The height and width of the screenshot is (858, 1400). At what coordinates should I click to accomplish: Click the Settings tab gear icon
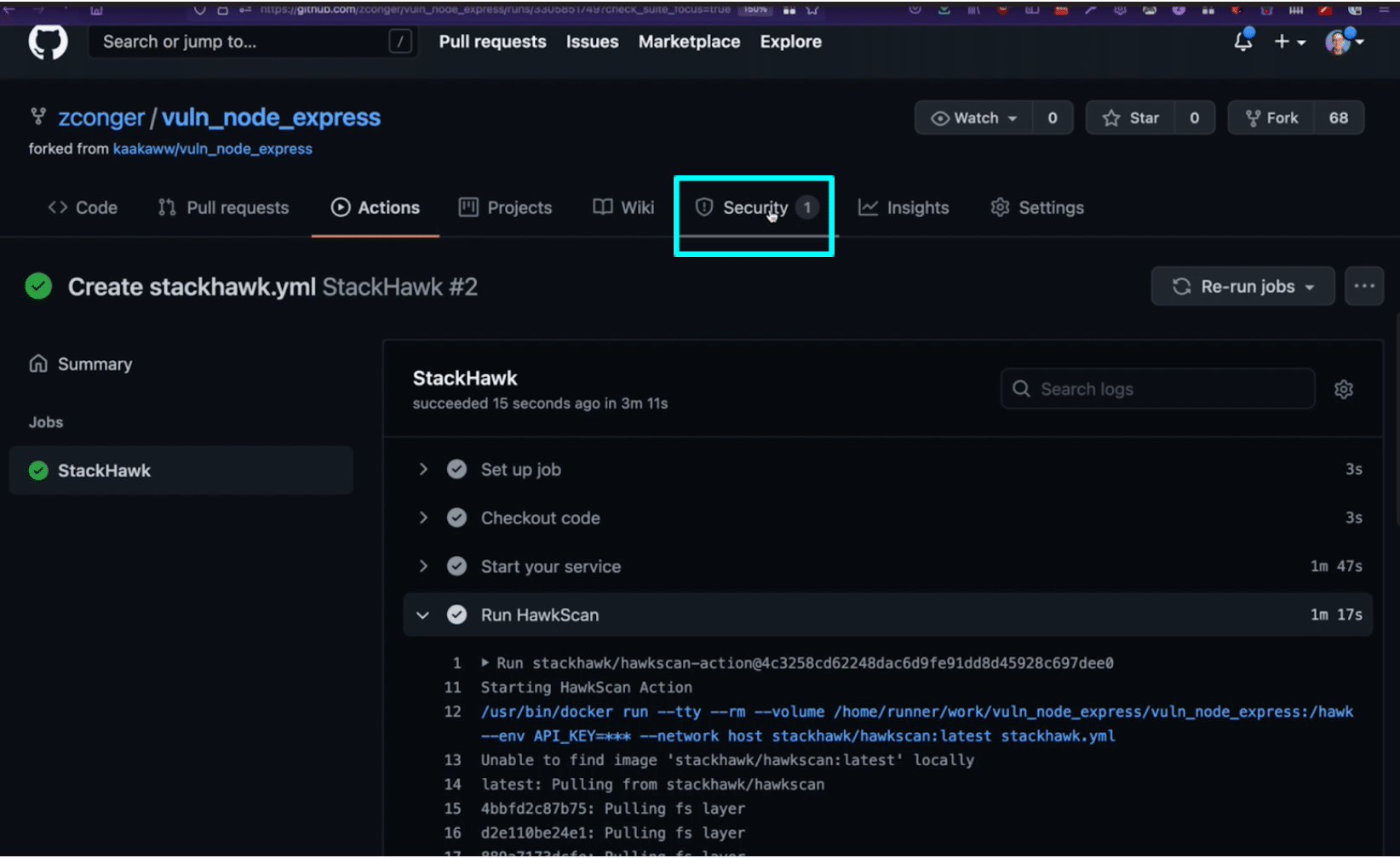click(x=1000, y=208)
